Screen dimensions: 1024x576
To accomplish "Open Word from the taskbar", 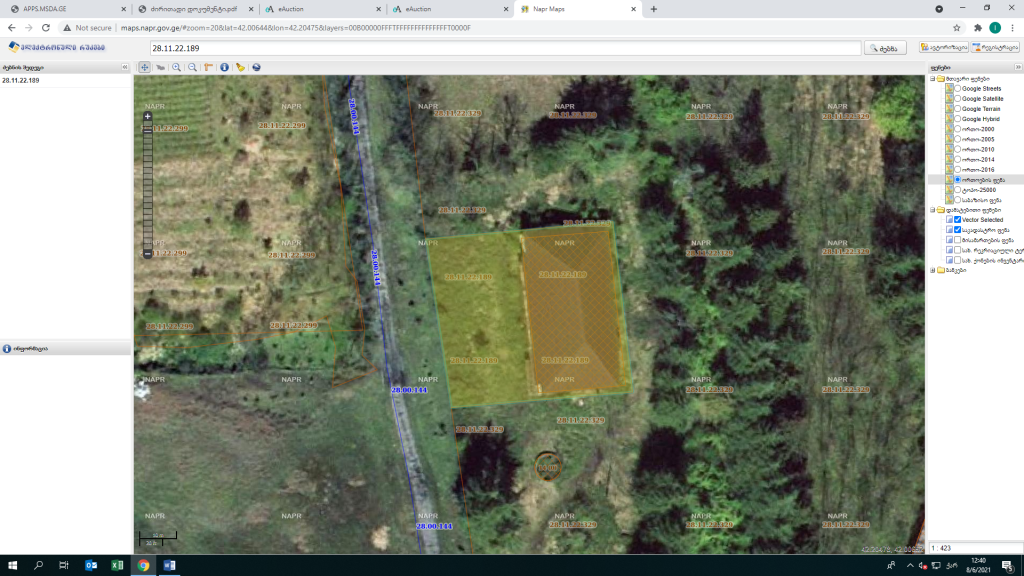I will pyautogui.click(x=170, y=566).
